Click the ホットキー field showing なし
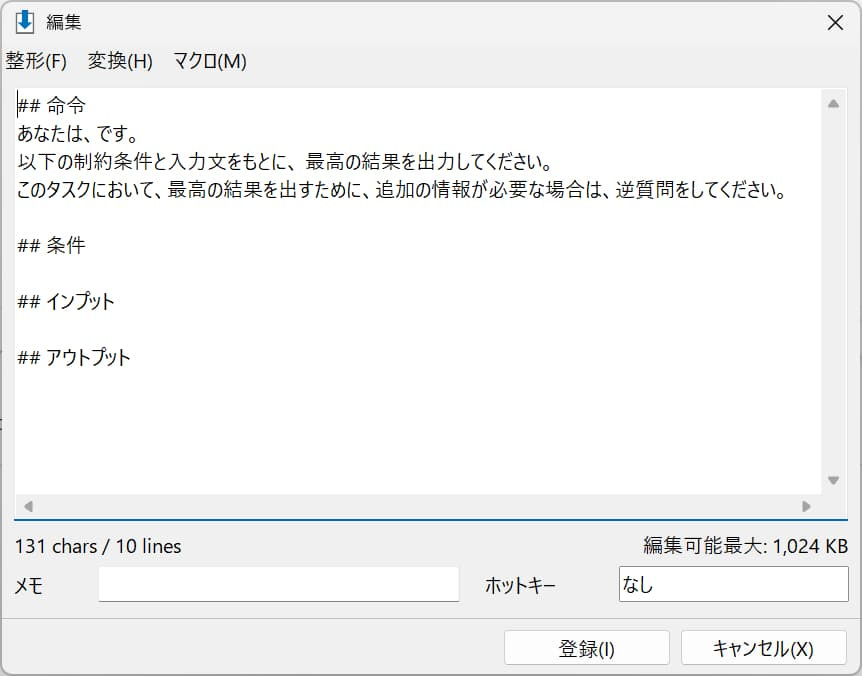The width and height of the screenshot is (862, 676). coord(733,585)
